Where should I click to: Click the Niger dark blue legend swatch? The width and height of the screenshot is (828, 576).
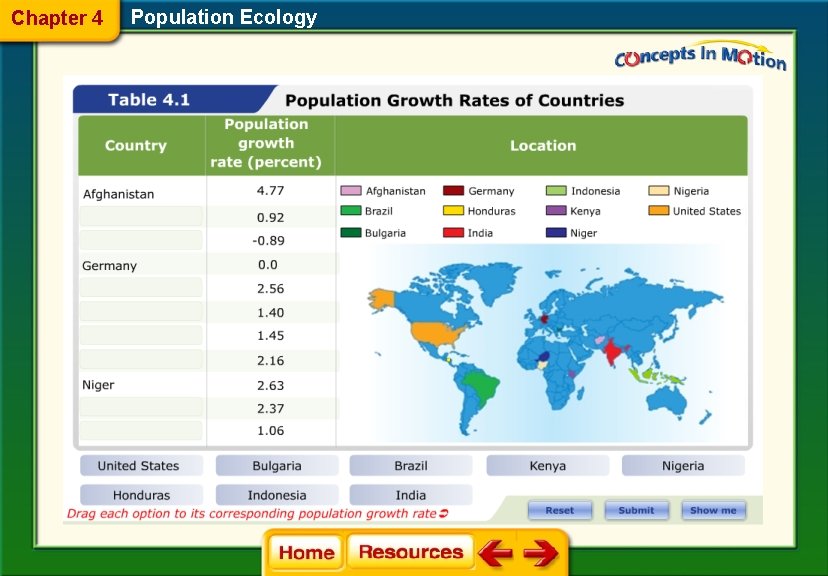pos(556,233)
